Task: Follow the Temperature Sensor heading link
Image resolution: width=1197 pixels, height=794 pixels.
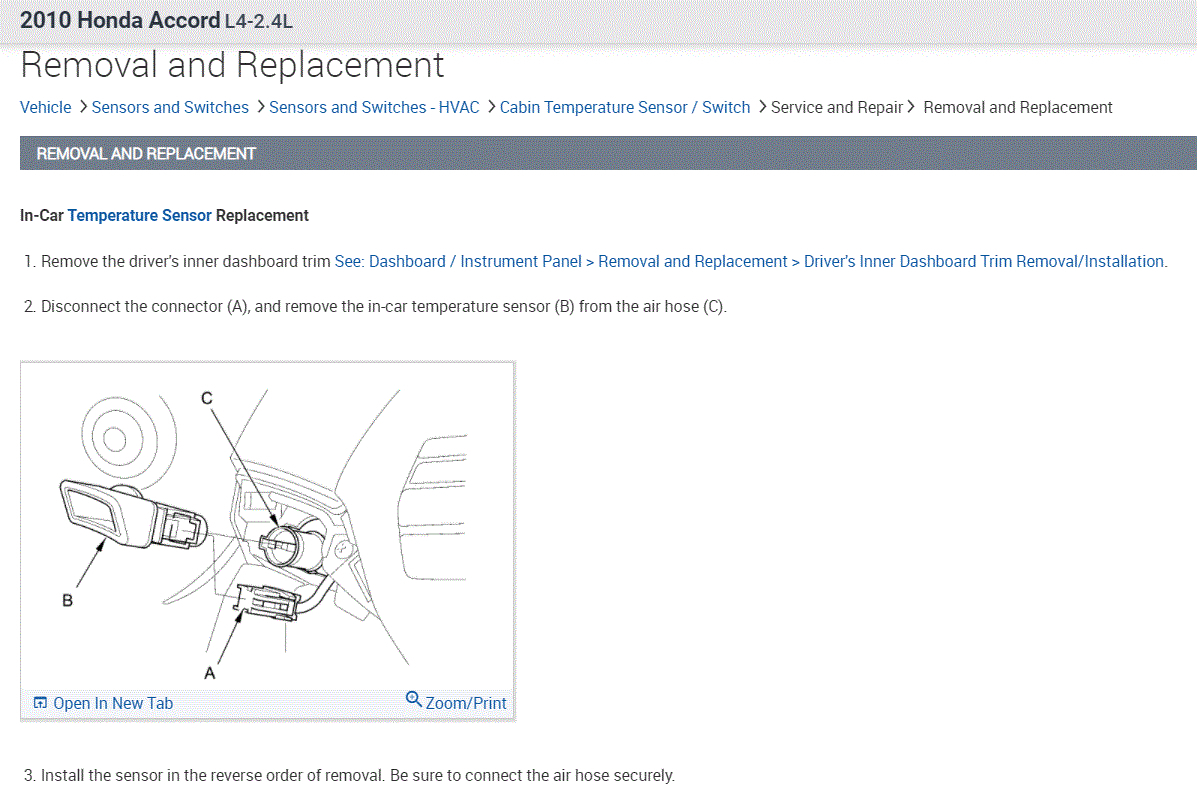Action: pos(139,216)
